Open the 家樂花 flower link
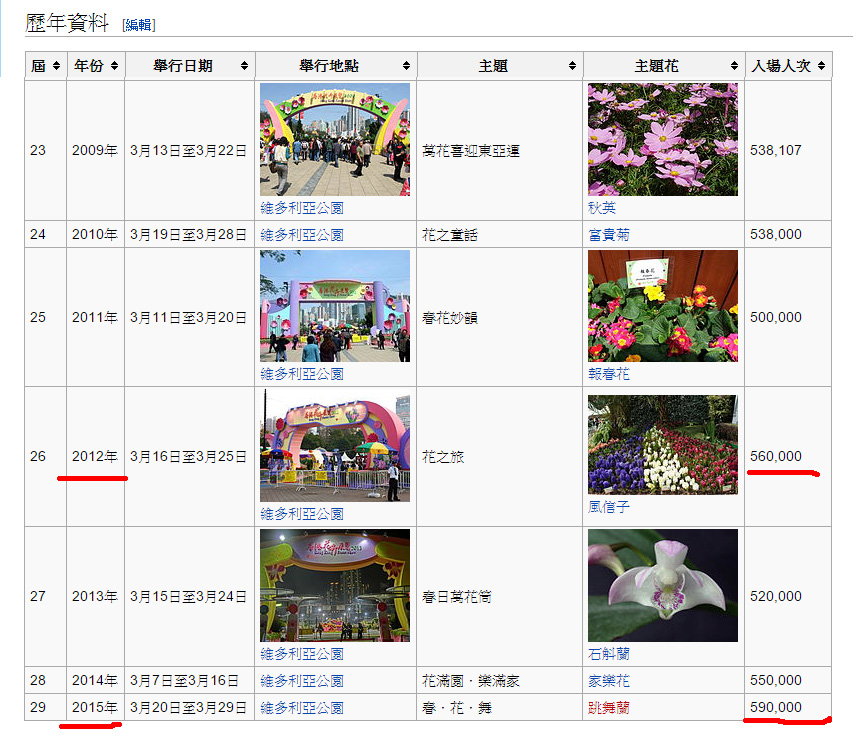The width and height of the screenshot is (853, 748). [x=609, y=681]
